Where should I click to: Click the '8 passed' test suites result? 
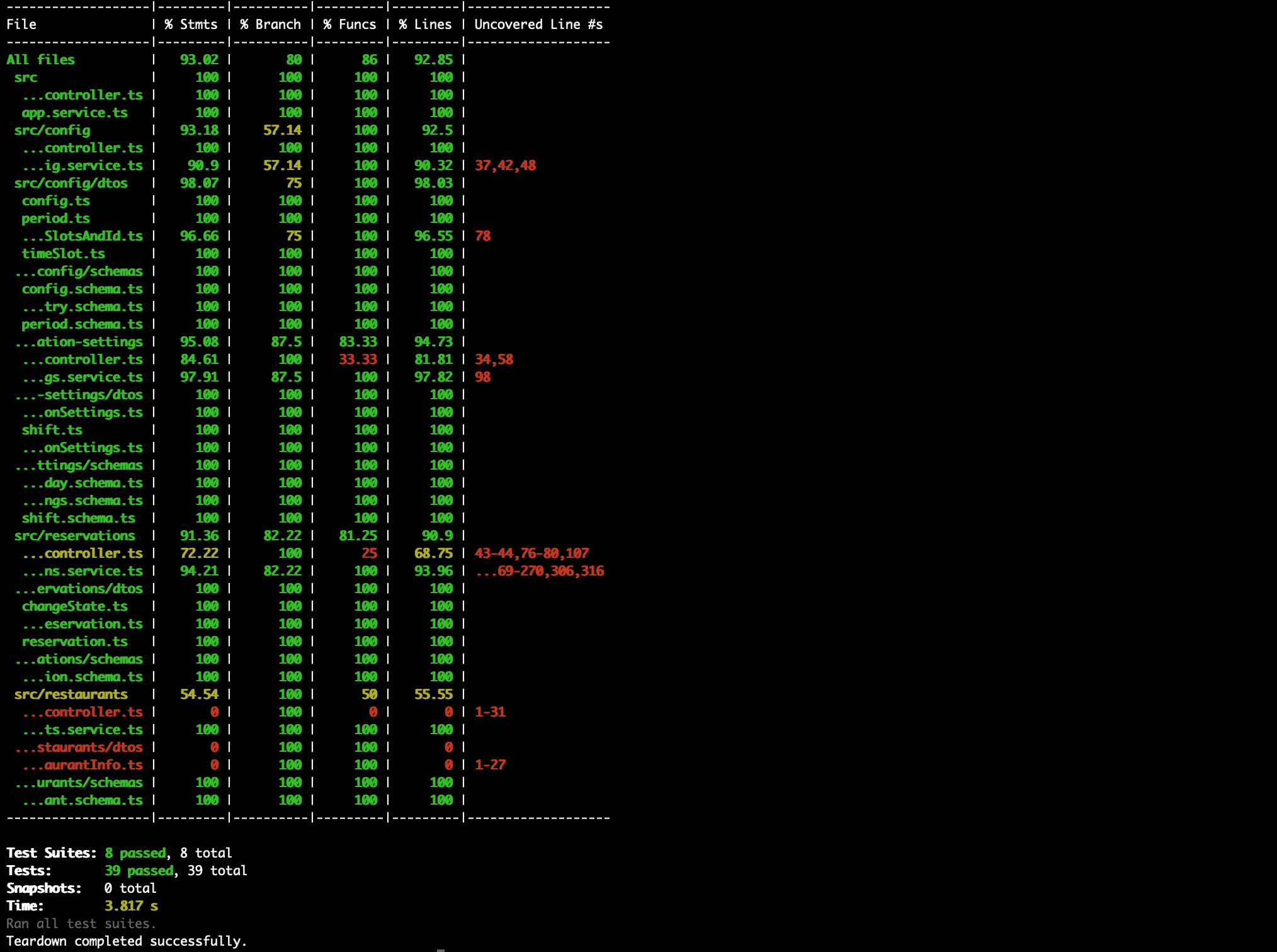pos(135,853)
